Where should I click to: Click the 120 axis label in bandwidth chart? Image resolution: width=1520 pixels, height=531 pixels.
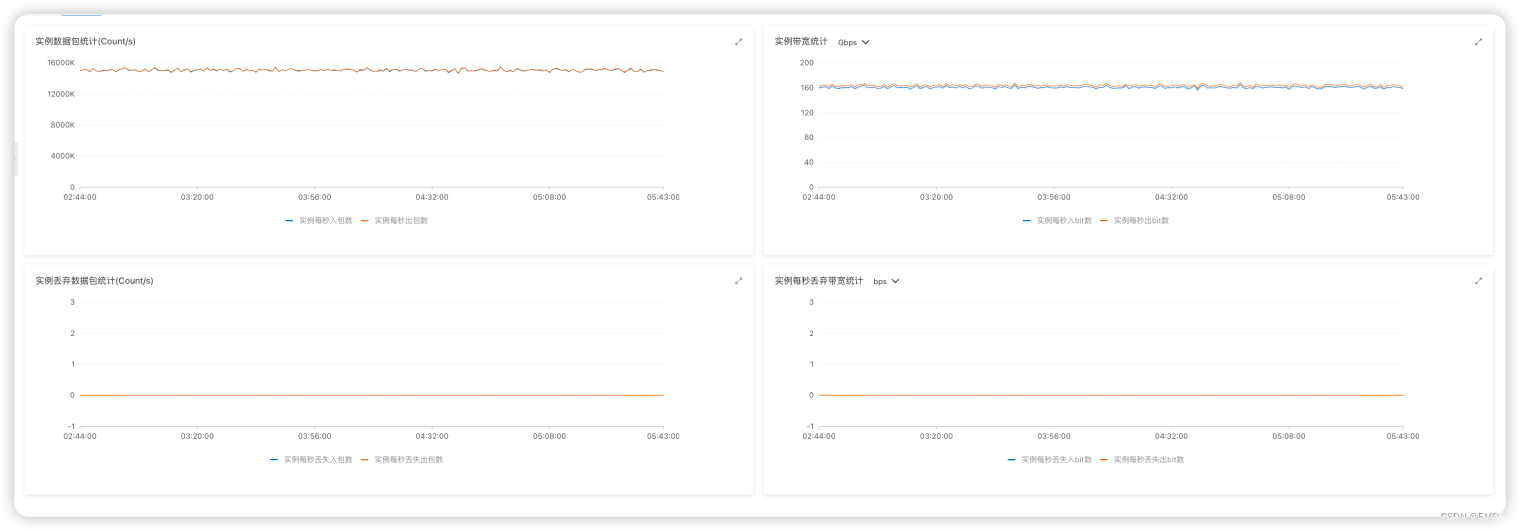pos(807,112)
